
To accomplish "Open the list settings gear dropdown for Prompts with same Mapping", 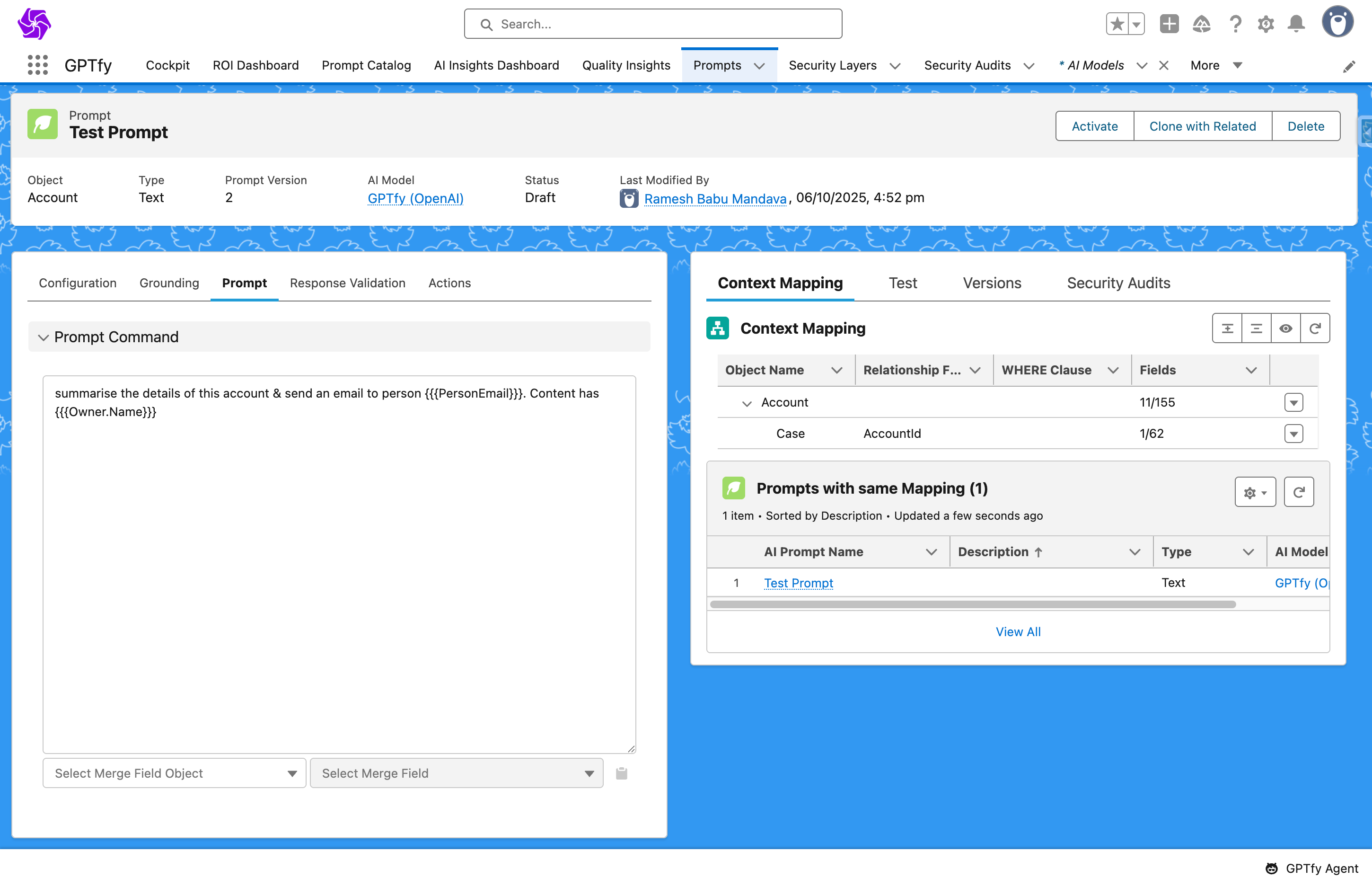I will coord(1255,492).
